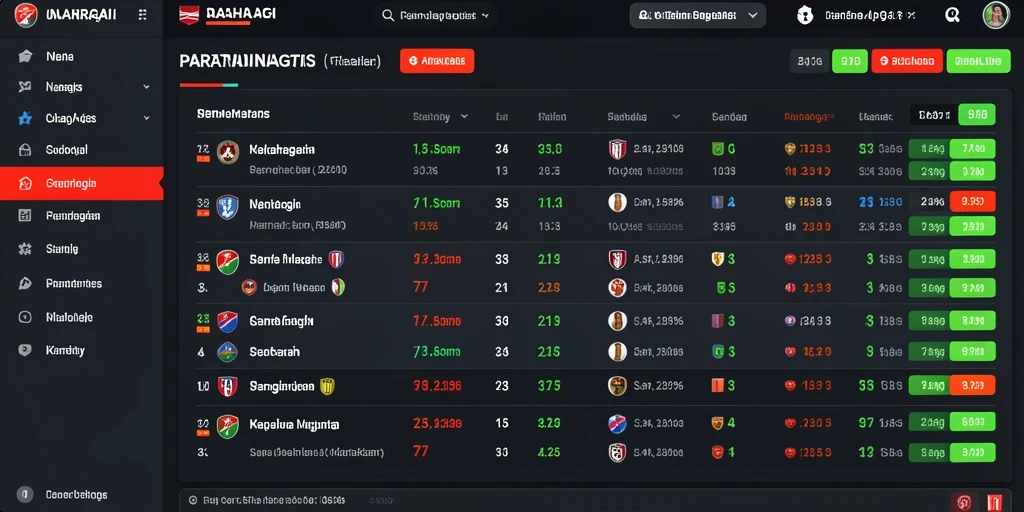Select the star icon in the sidebar

[x=25, y=118]
